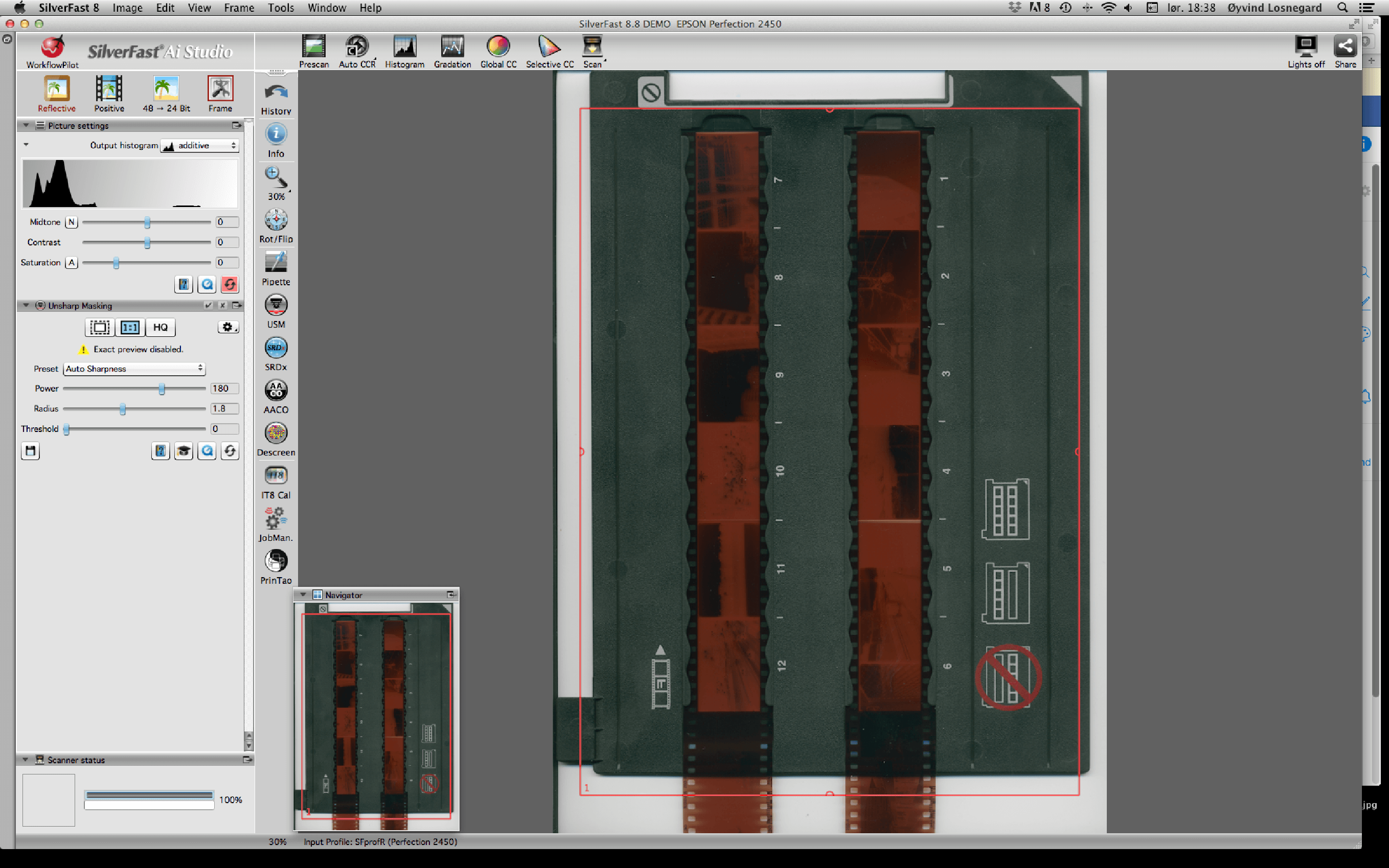
Task: Open the Edit menu
Action: click(x=165, y=8)
